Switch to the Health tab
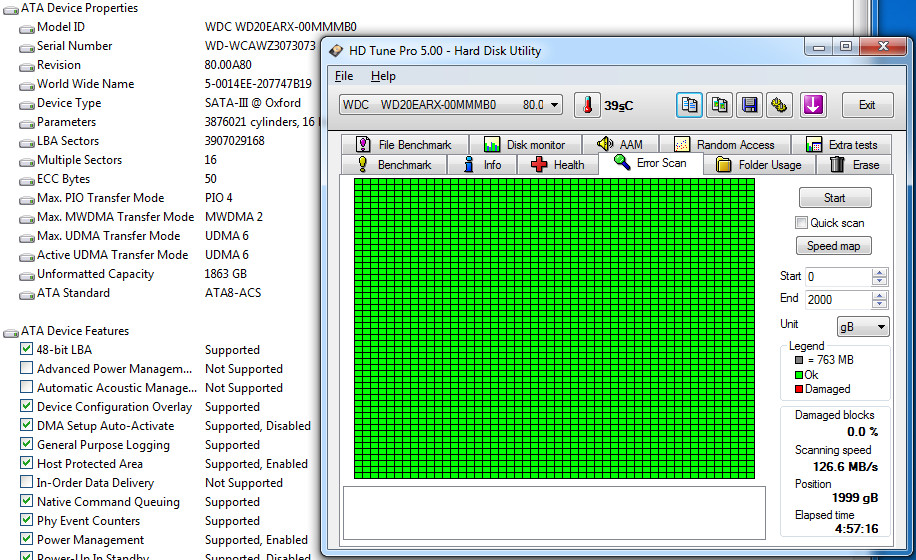The width and height of the screenshot is (916, 560). pos(558,165)
